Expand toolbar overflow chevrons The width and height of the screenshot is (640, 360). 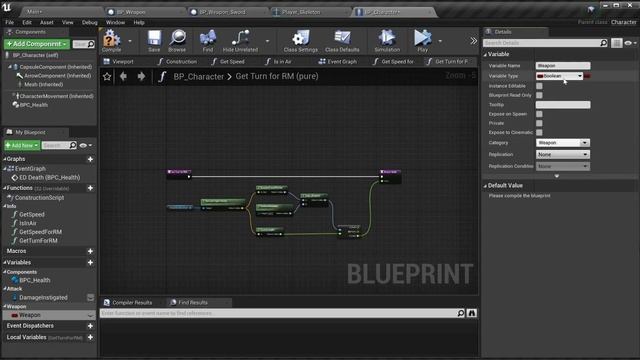pos(473,41)
